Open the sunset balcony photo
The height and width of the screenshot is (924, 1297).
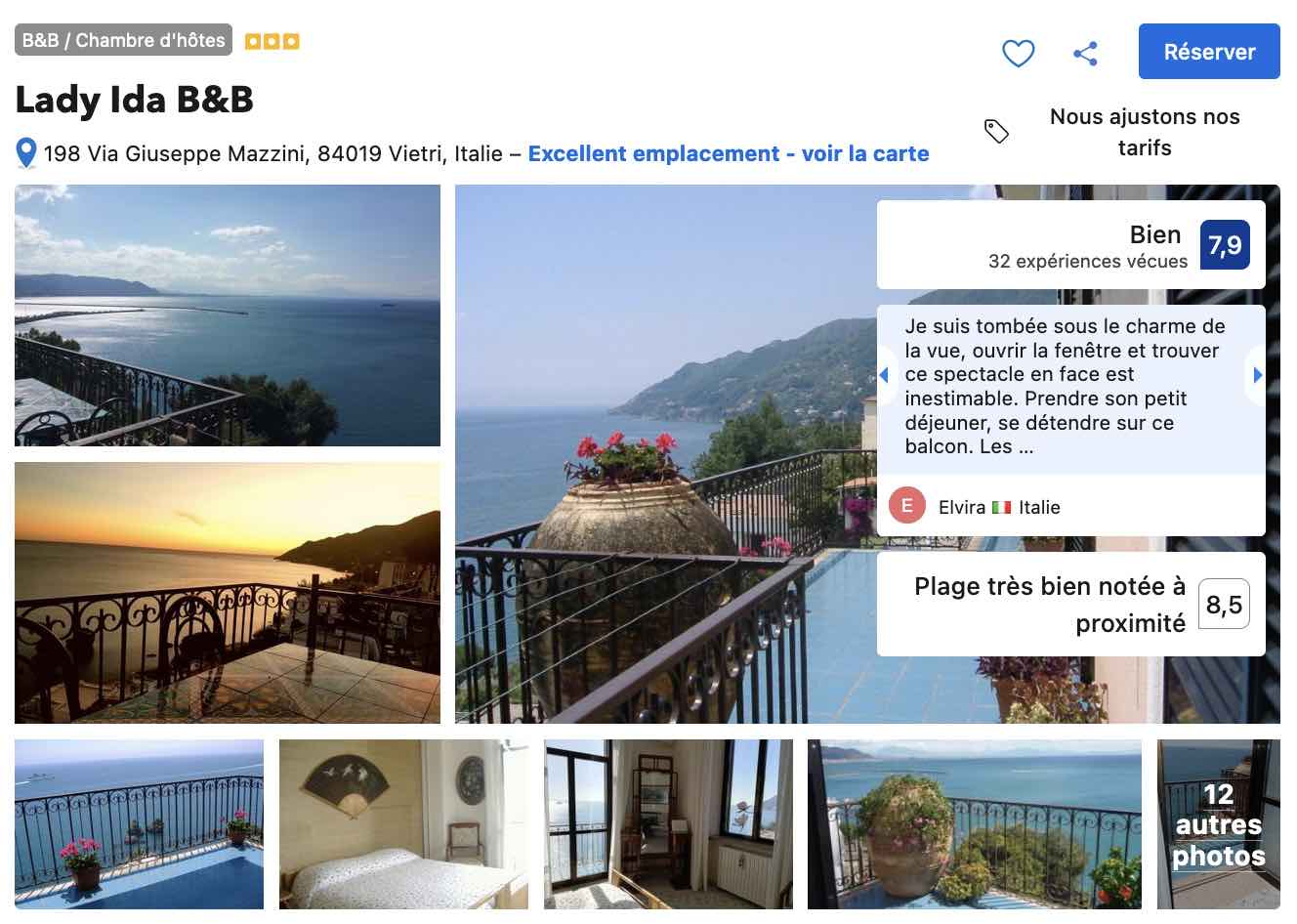coord(228,593)
